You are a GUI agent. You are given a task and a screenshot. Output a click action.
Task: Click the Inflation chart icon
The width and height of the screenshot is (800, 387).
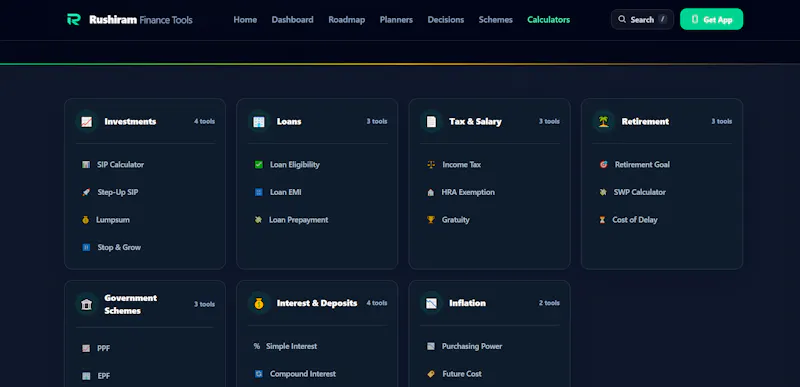pyautogui.click(x=432, y=303)
